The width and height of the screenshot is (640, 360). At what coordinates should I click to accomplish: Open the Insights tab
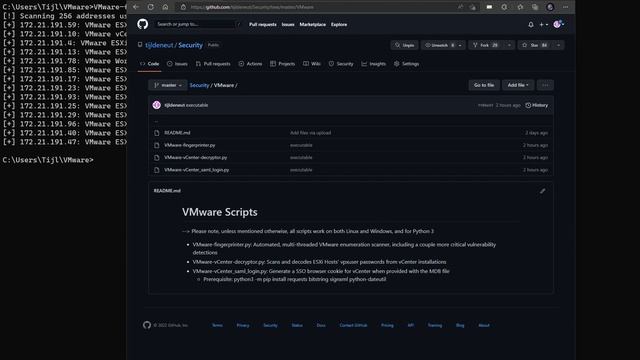pos(373,64)
